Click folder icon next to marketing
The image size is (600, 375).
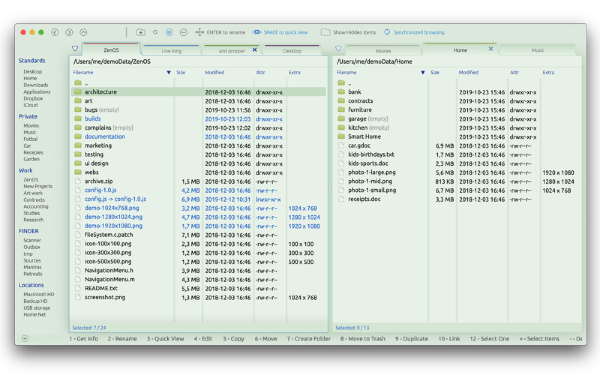coord(78,145)
